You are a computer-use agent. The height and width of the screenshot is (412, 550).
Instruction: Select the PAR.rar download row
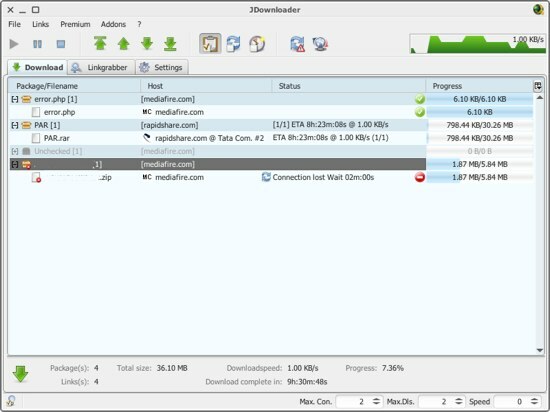(x=271, y=138)
